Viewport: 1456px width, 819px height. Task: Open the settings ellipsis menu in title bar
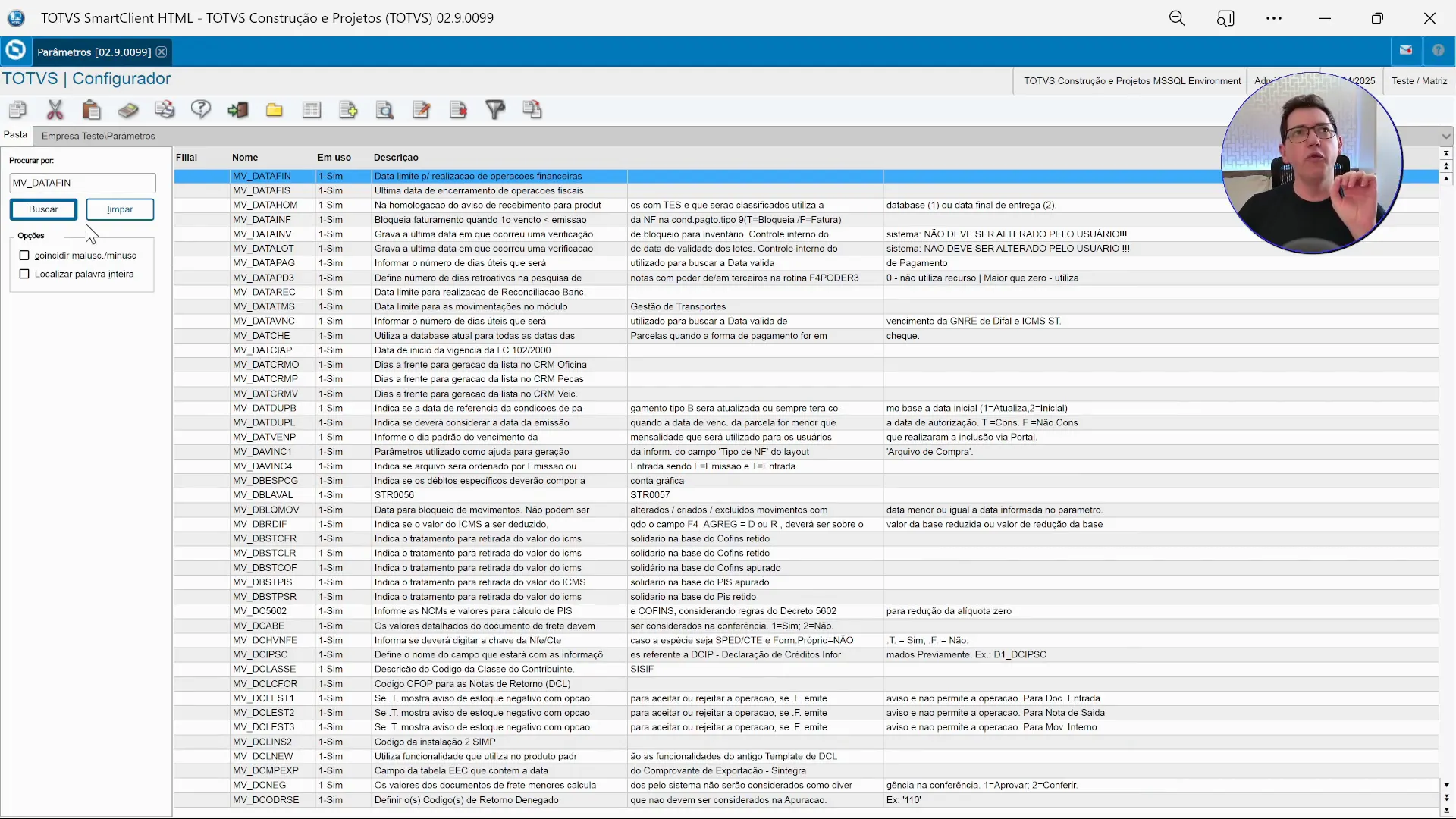coord(1274,18)
